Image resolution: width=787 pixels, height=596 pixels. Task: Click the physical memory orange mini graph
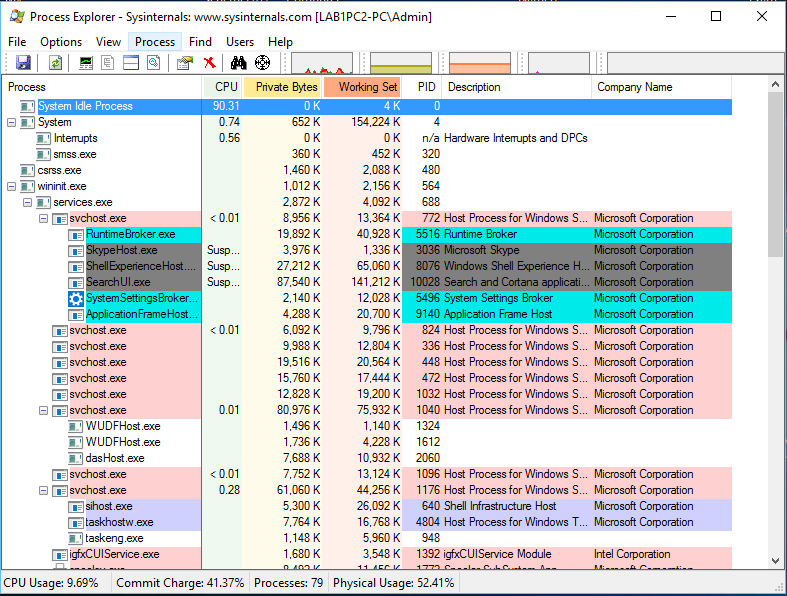click(480, 63)
